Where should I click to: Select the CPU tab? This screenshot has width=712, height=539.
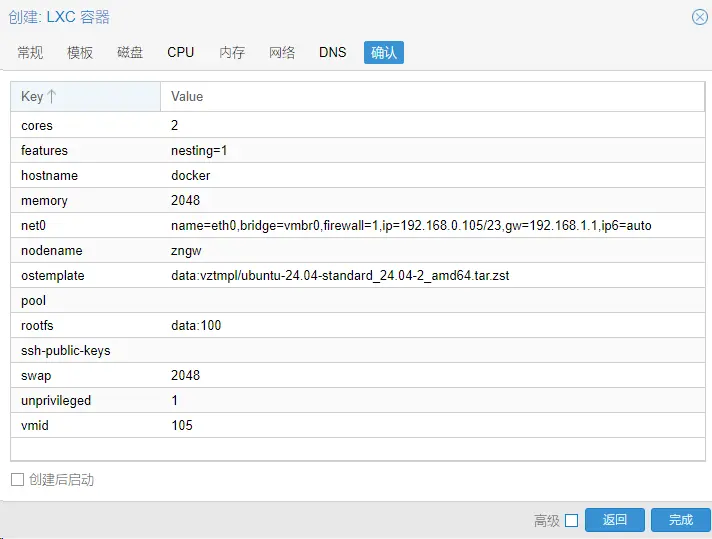[x=181, y=52]
